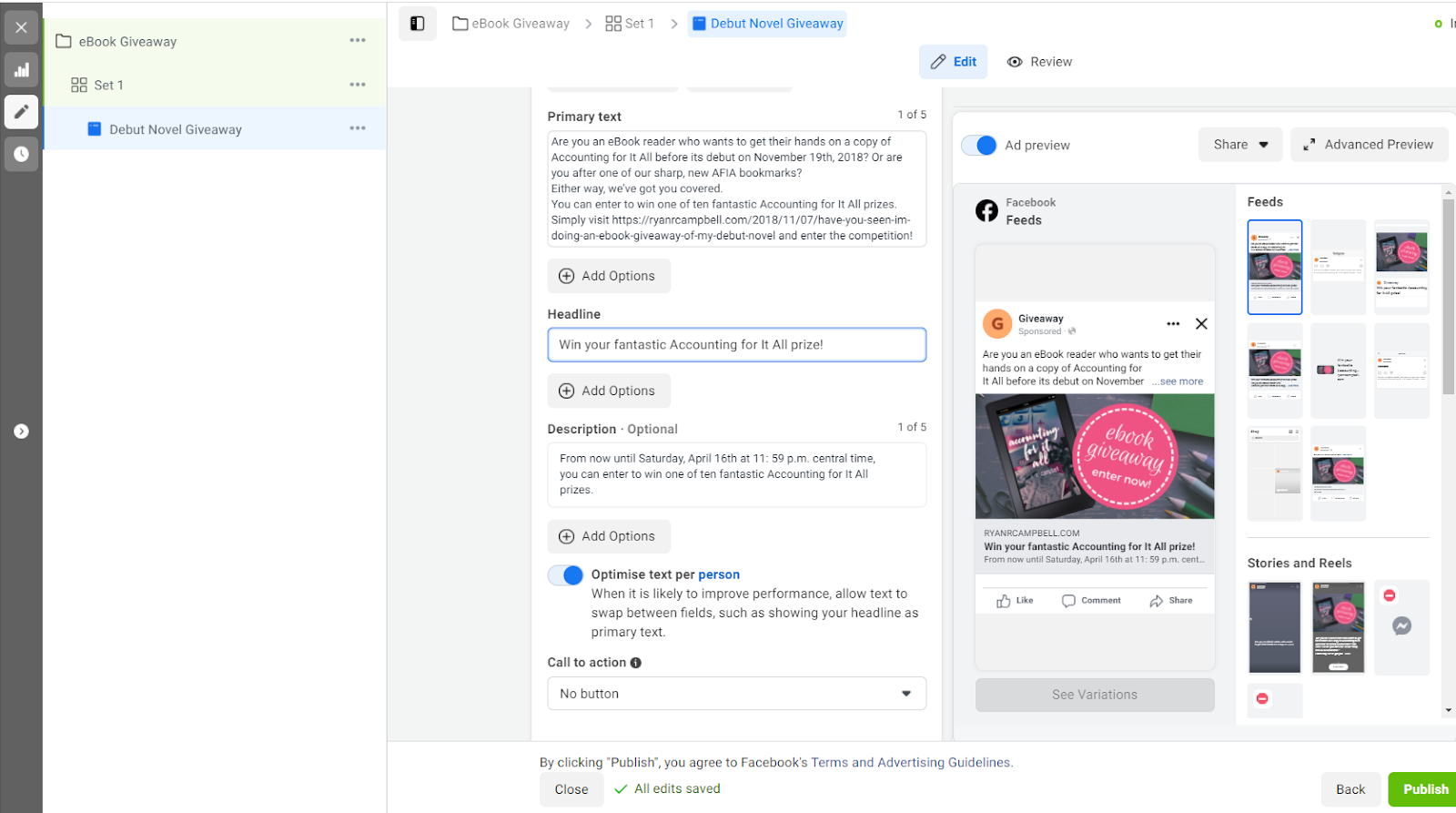Click into the Primary text box

click(737, 188)
